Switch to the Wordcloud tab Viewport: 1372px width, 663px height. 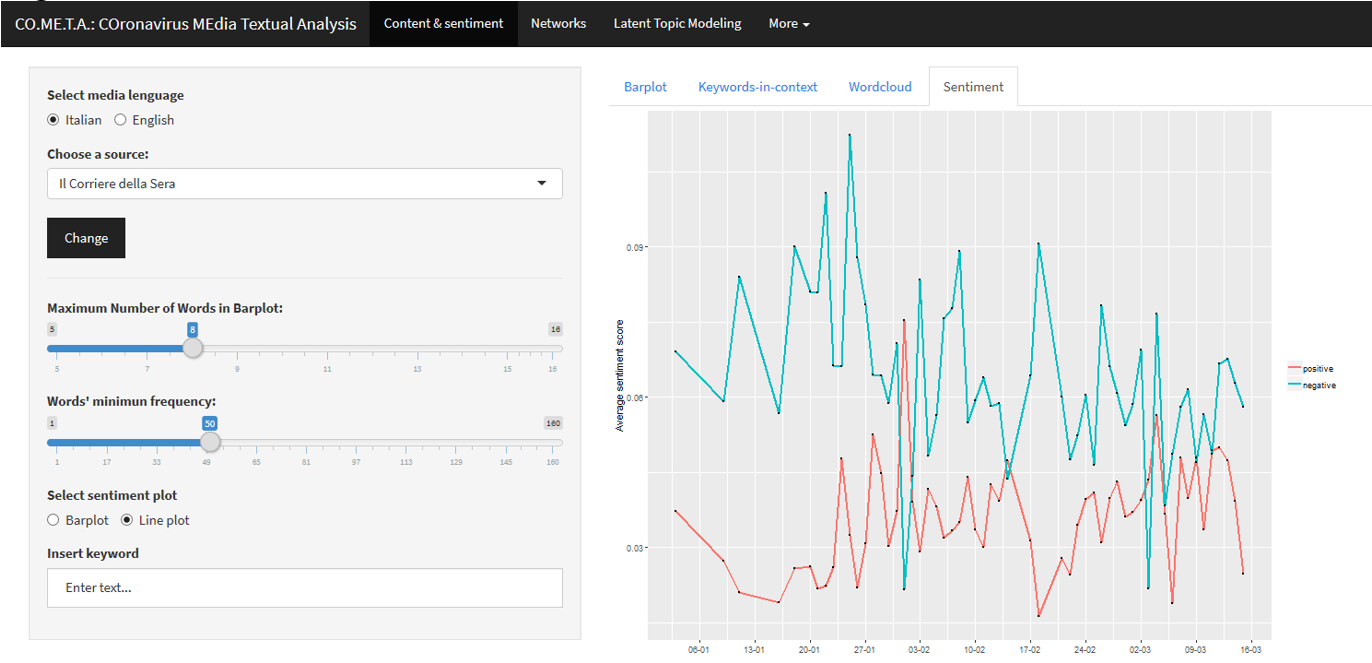(880, 87)
